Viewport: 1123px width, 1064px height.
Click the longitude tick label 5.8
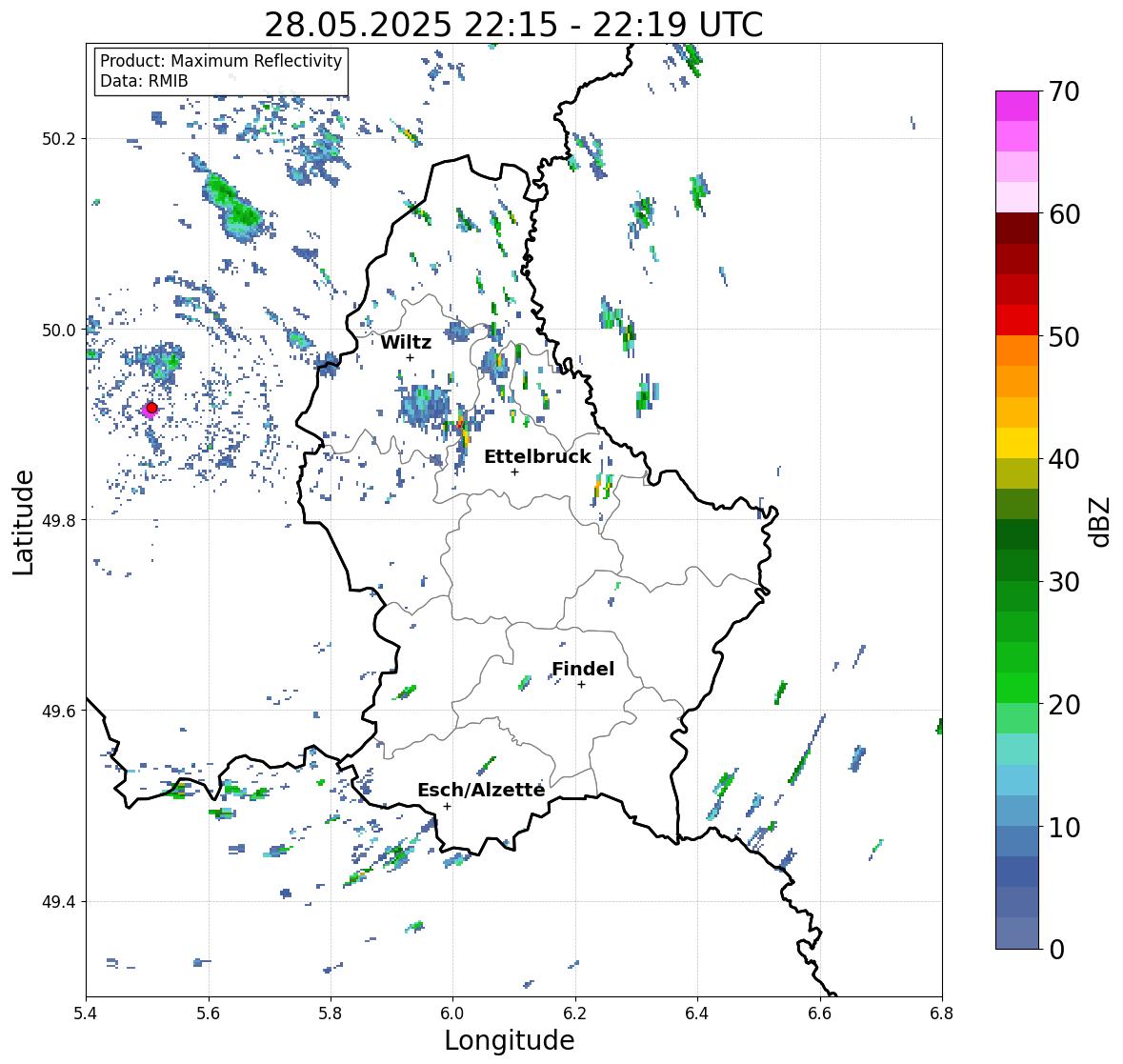(x=331, y=1013)
